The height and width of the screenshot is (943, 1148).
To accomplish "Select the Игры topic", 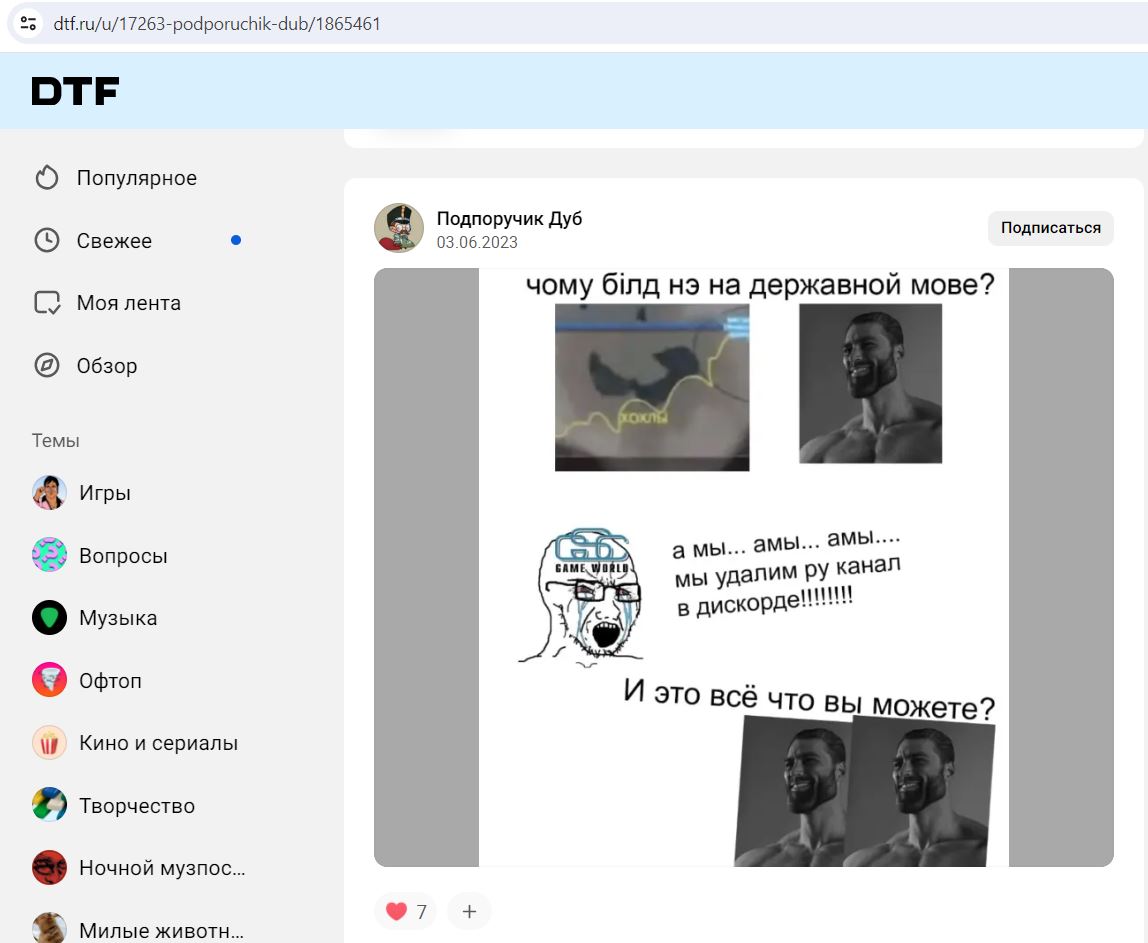I will click(105, 493).
